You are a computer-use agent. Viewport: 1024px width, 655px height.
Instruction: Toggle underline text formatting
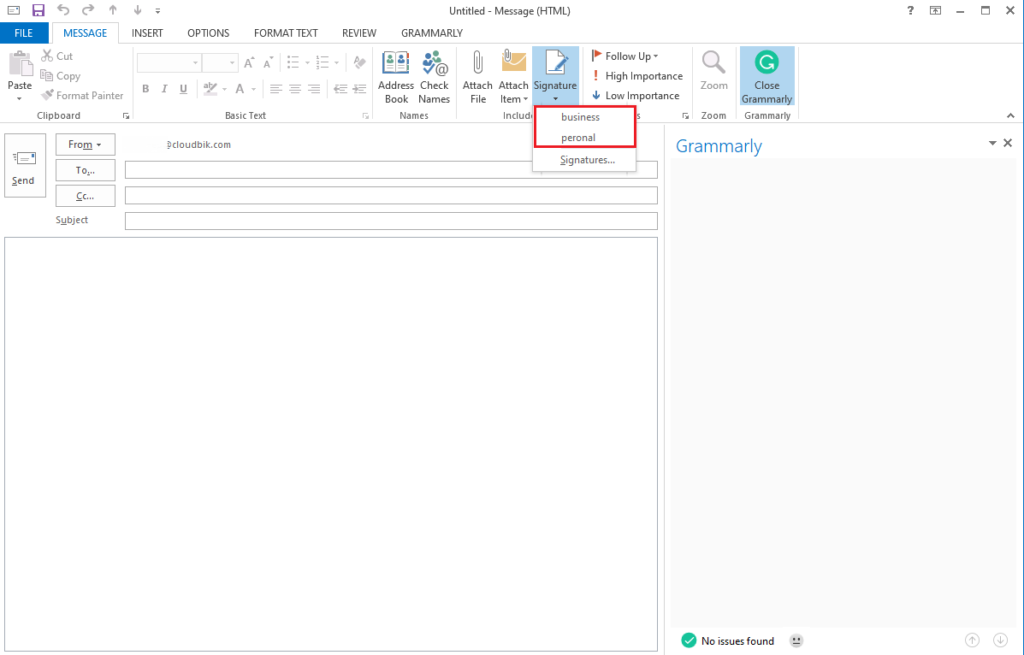pos(182,88)
